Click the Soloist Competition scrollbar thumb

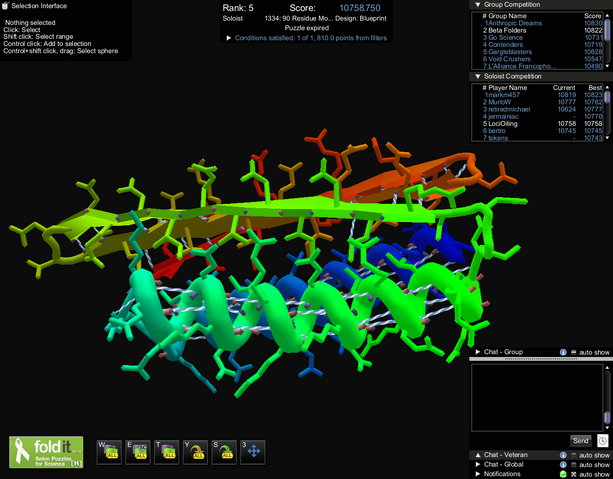click(x=607, y=97)
